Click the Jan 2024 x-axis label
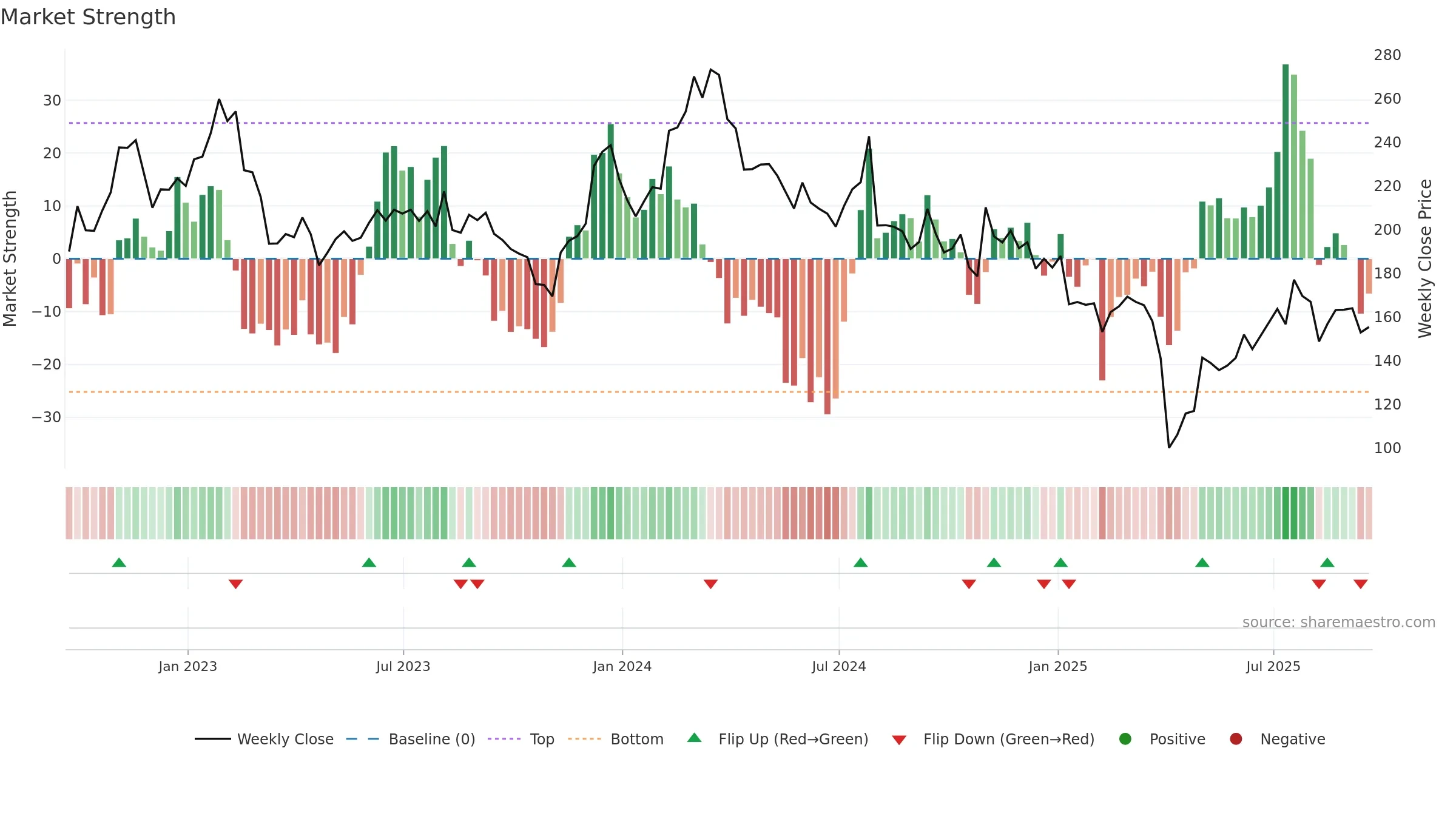 click(x=622, y=667)
